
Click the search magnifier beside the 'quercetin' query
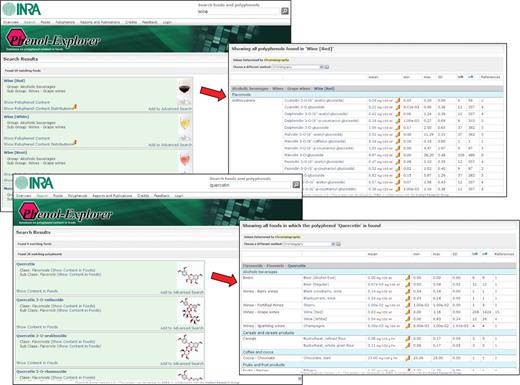(x=296, y=185)
